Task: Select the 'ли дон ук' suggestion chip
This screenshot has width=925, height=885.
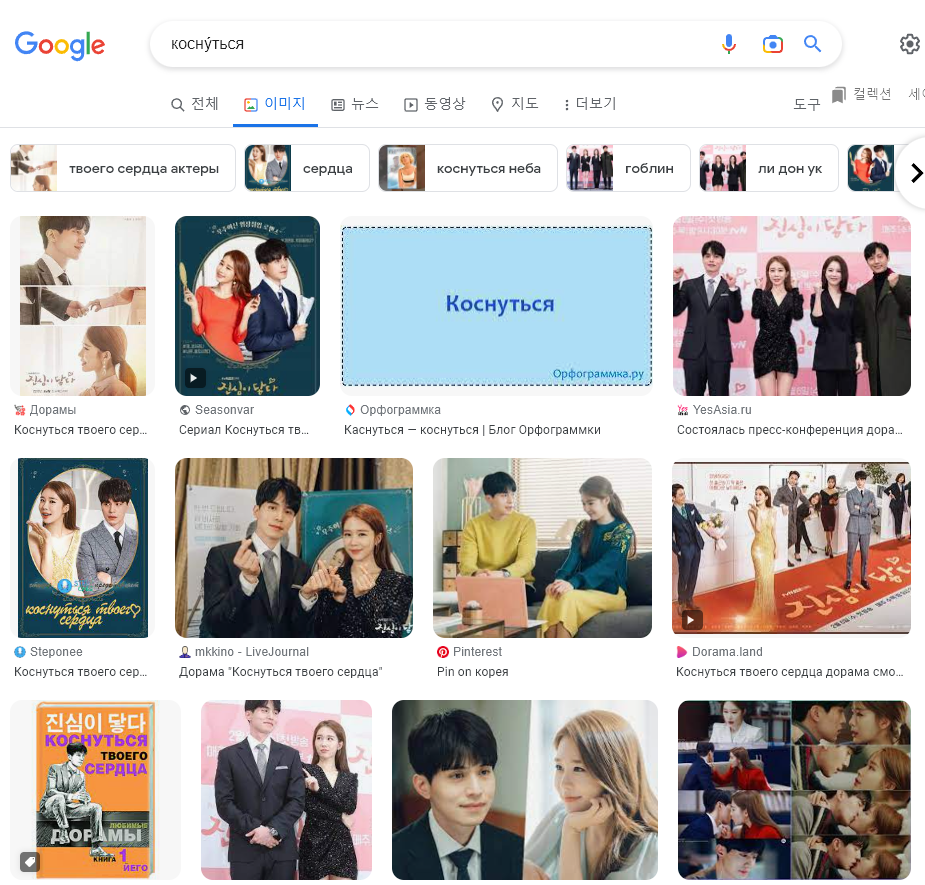Action: click(769, 168)
